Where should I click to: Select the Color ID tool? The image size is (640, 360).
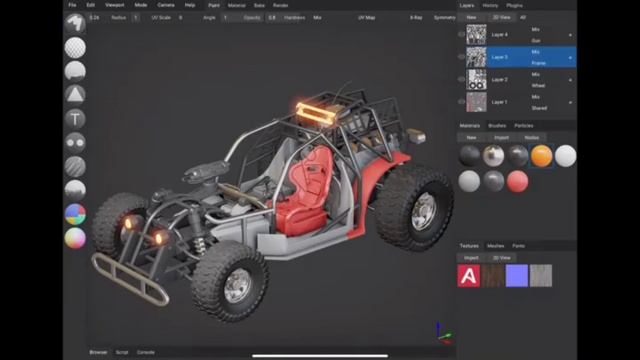pyautogui.click(x=75, y=214)
